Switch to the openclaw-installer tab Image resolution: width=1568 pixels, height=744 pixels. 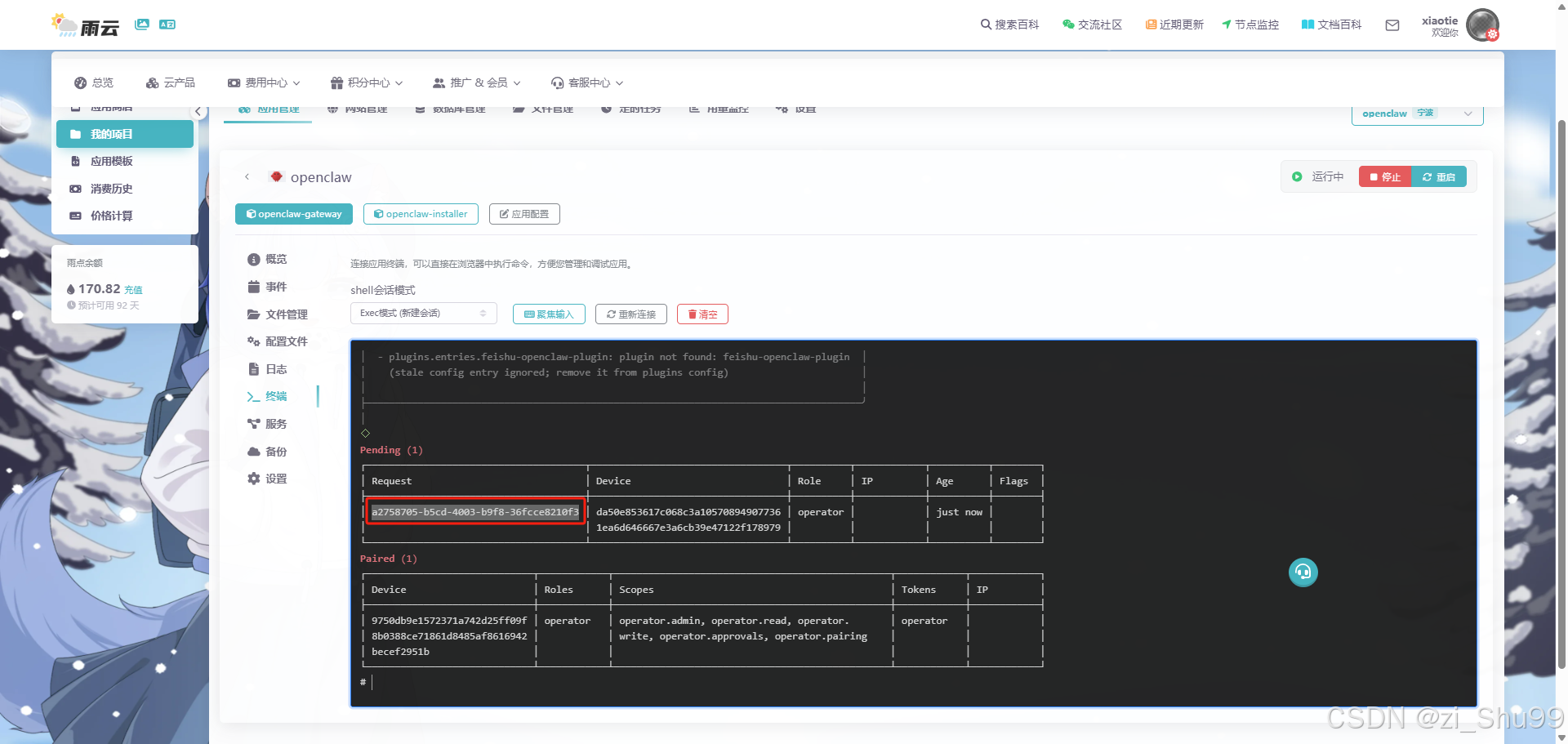[421, 214]
